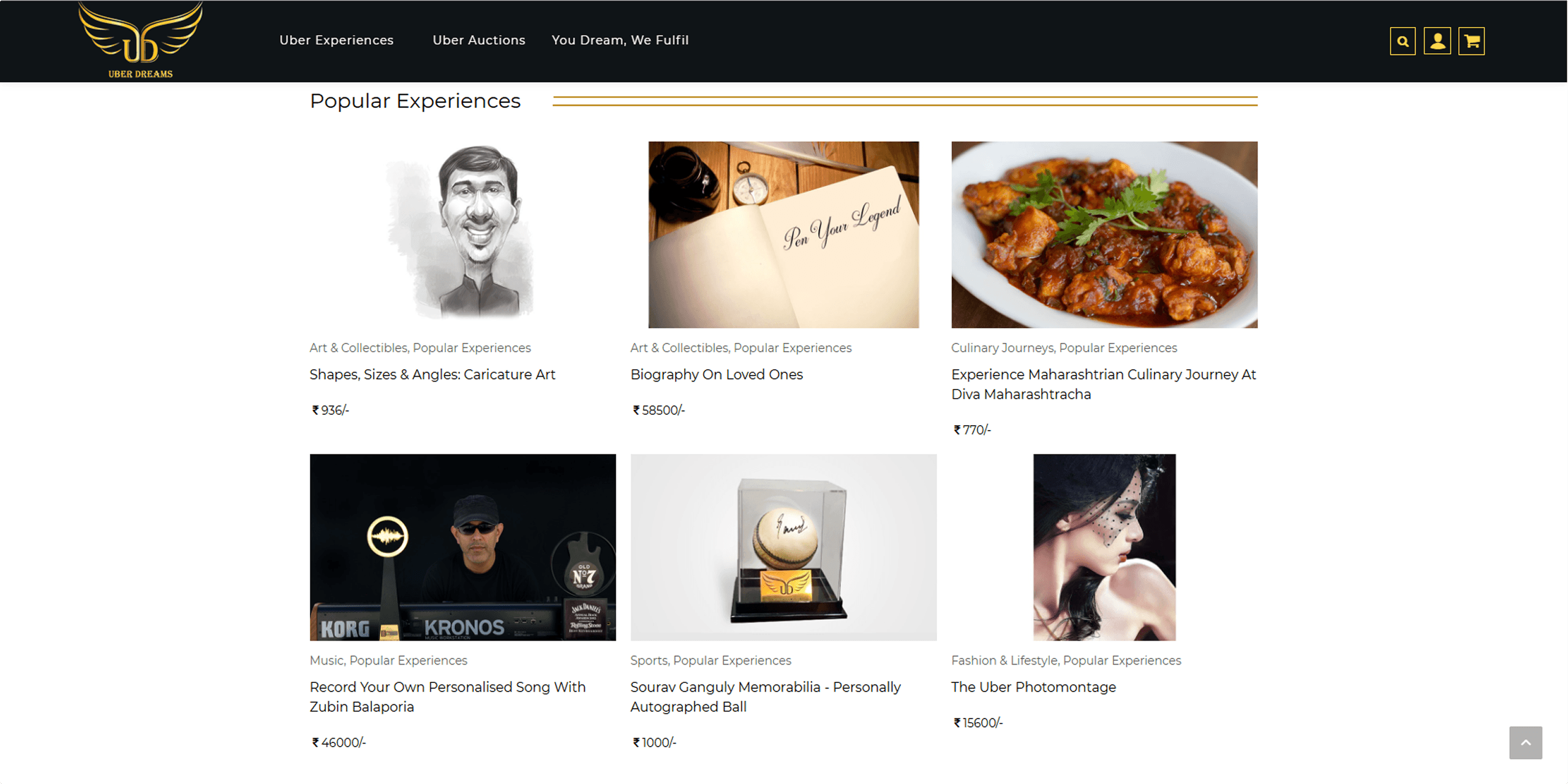Open Shapes, Sizes & Angles: Caricature Art
The height and width of the screenshot is (784, 1568).
pyautogui.click(x=432, y=374)
